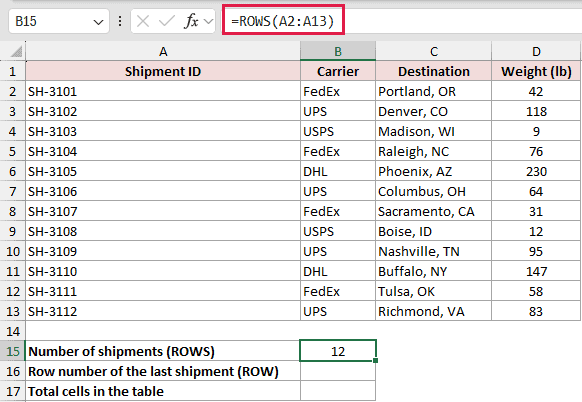582x402 pixels.
Task: Click the weight cell showing 230
Action: [x=536, y=171]
